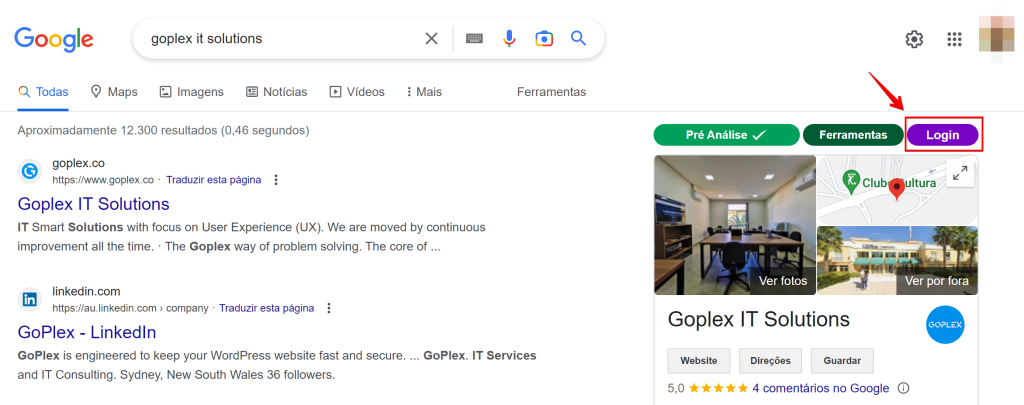The height and width of the screenshot is (405, 1024).
Task: Click the au.linkedin.com company URL text
Action: pyautogui.click(x=130, y=308)
